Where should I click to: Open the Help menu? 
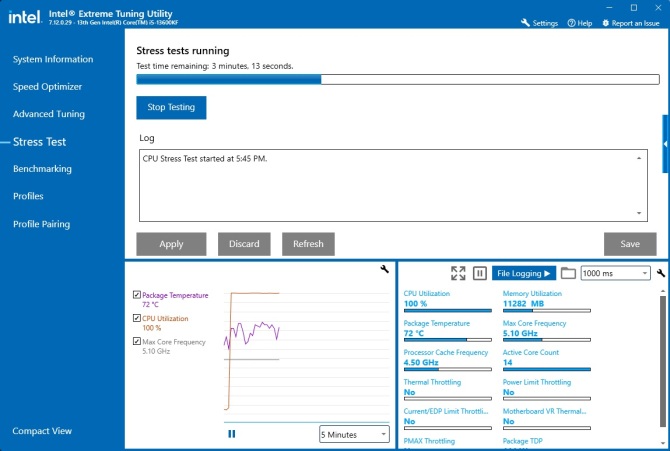578,23
